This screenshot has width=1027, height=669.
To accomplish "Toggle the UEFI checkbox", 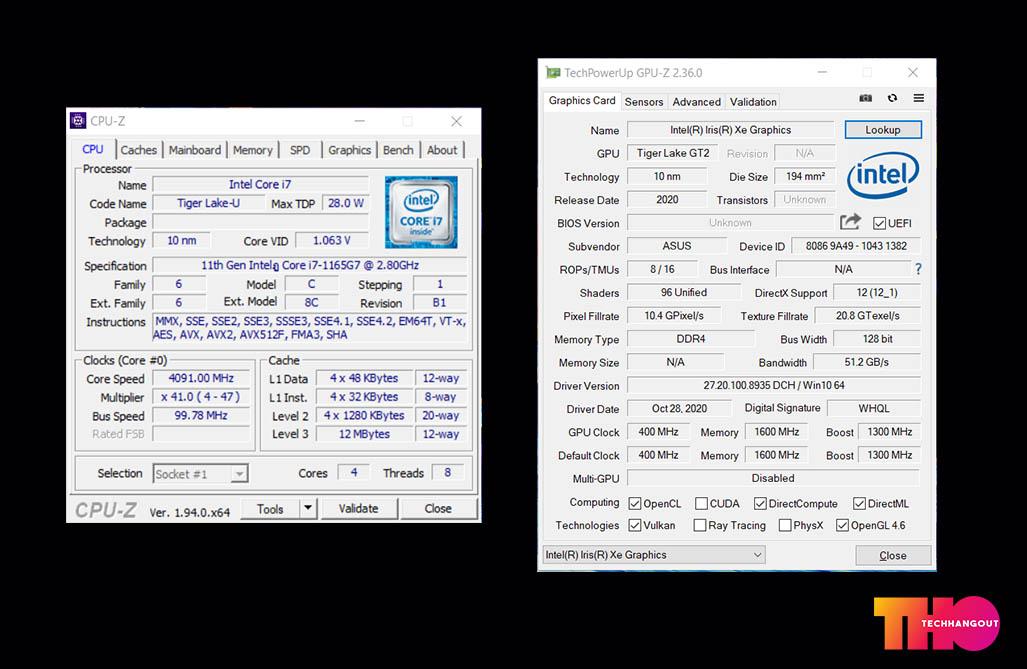I will pos(880,223).
